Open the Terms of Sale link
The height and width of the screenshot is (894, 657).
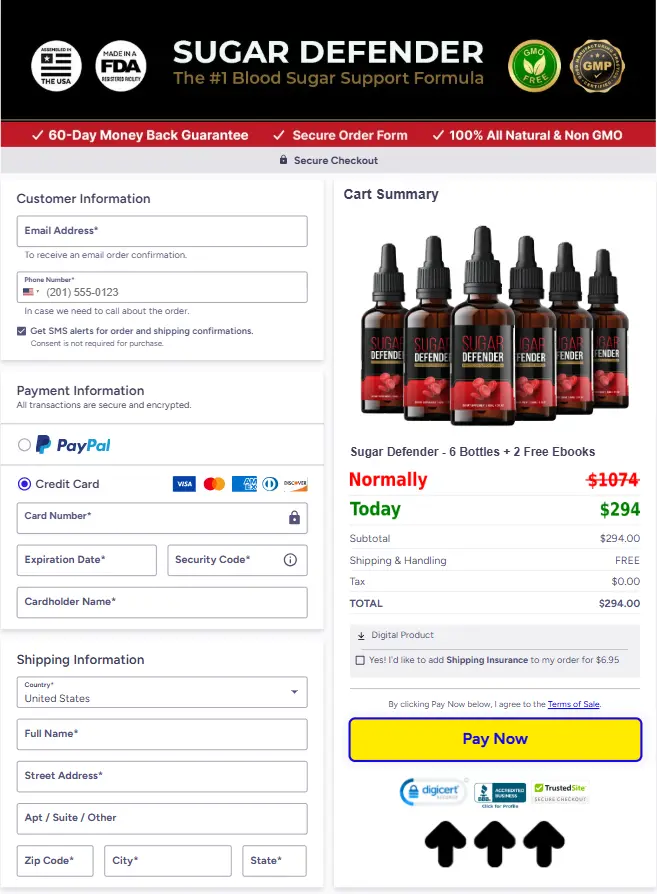pos(573,704)
